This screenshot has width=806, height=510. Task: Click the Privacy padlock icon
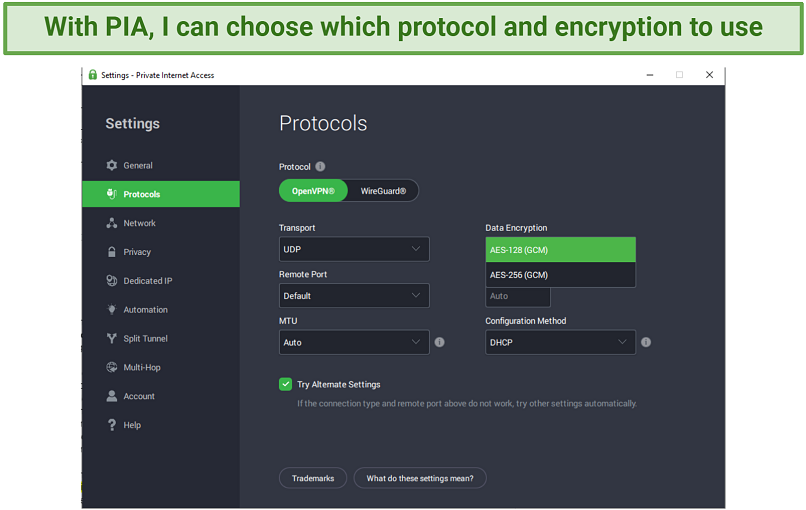click(x=112, y=252)
